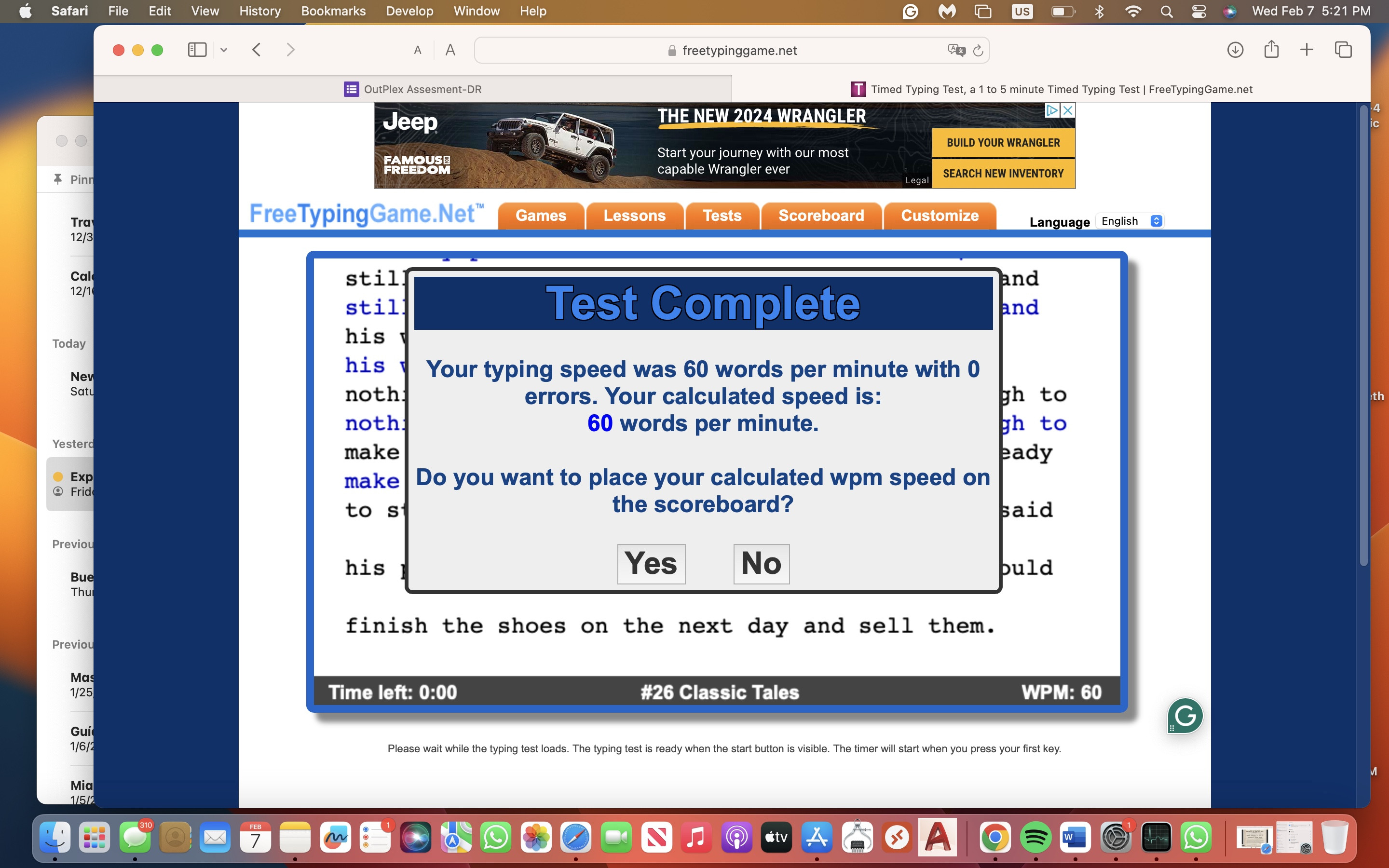Open the Customize tab
Viewport: 1389px width, 868px height.
[940, 216]
